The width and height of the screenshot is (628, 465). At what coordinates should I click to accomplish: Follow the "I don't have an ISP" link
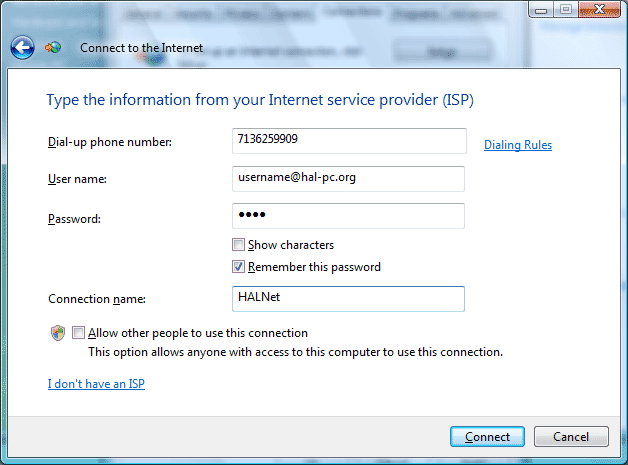(96, 384)
